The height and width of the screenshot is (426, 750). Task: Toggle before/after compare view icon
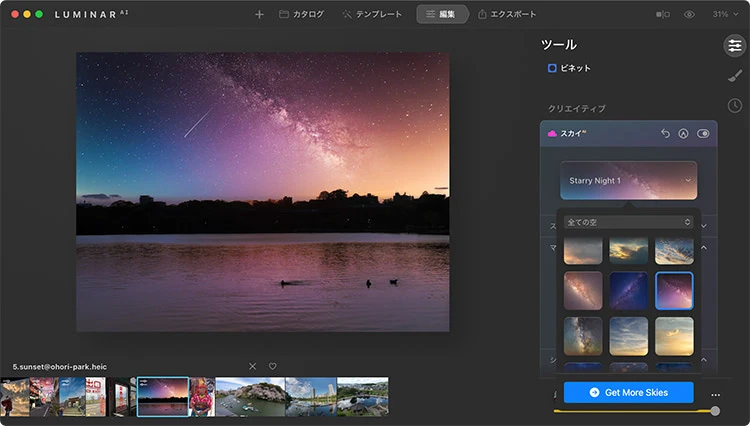click(662, 15)
